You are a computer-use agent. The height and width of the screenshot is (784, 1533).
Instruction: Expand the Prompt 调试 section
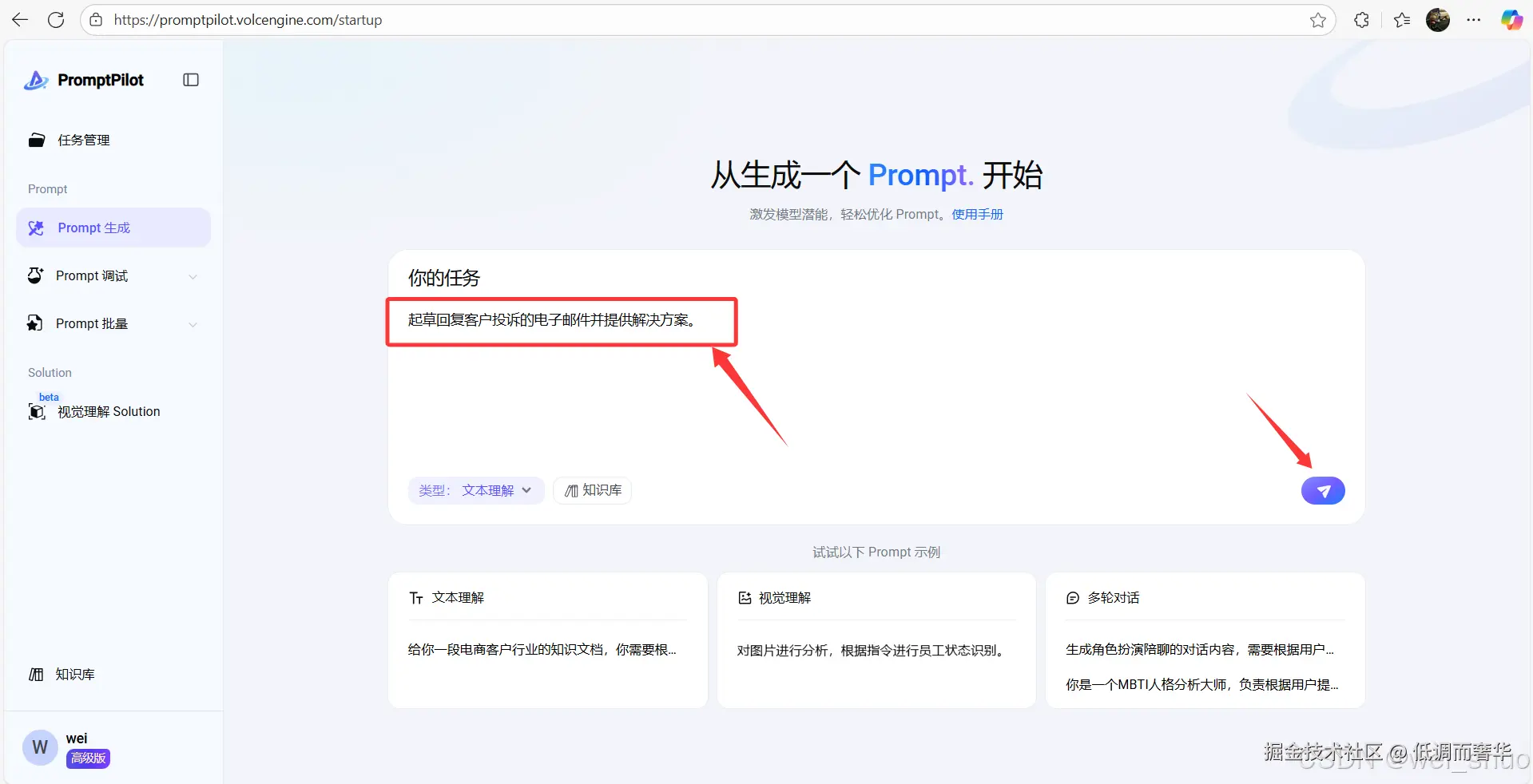click(90, 275)
